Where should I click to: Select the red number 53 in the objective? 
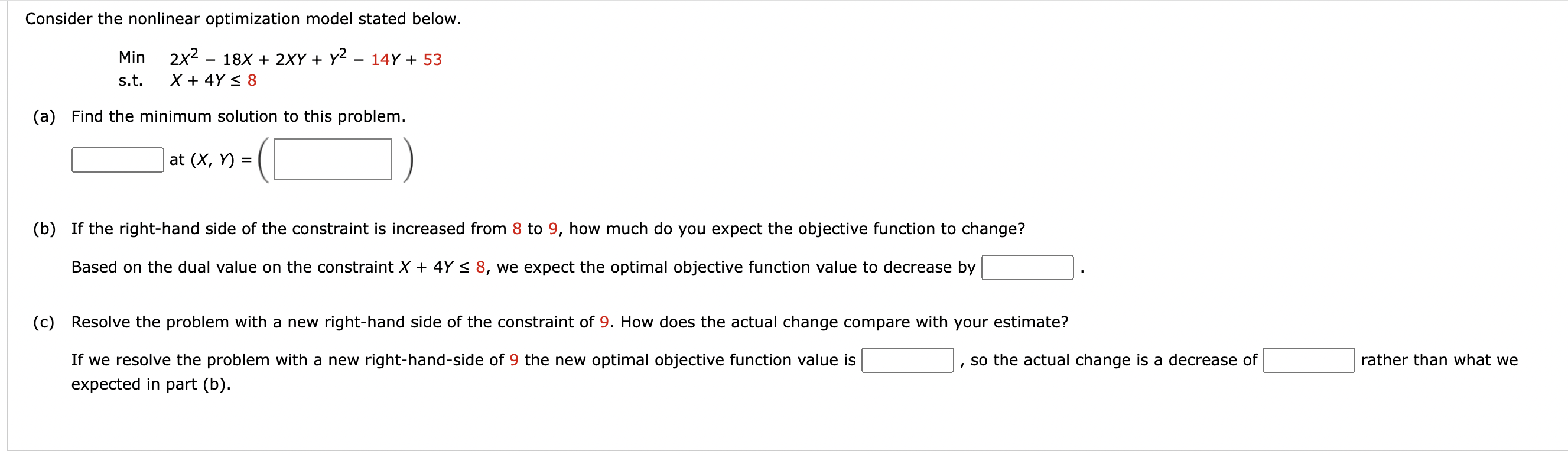[433, 58]
